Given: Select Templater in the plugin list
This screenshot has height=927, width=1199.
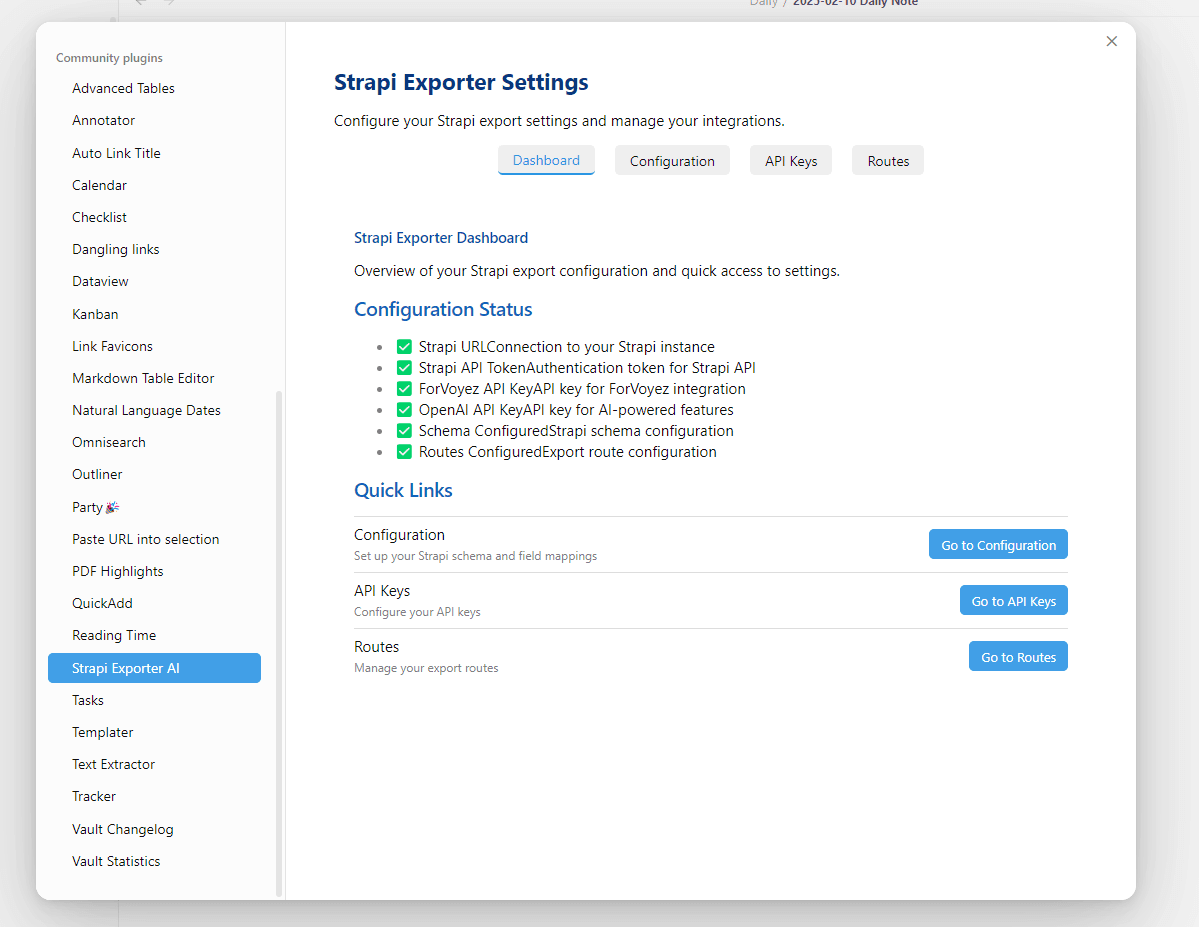Looking at the screenshot, I should tap(102, 732).
